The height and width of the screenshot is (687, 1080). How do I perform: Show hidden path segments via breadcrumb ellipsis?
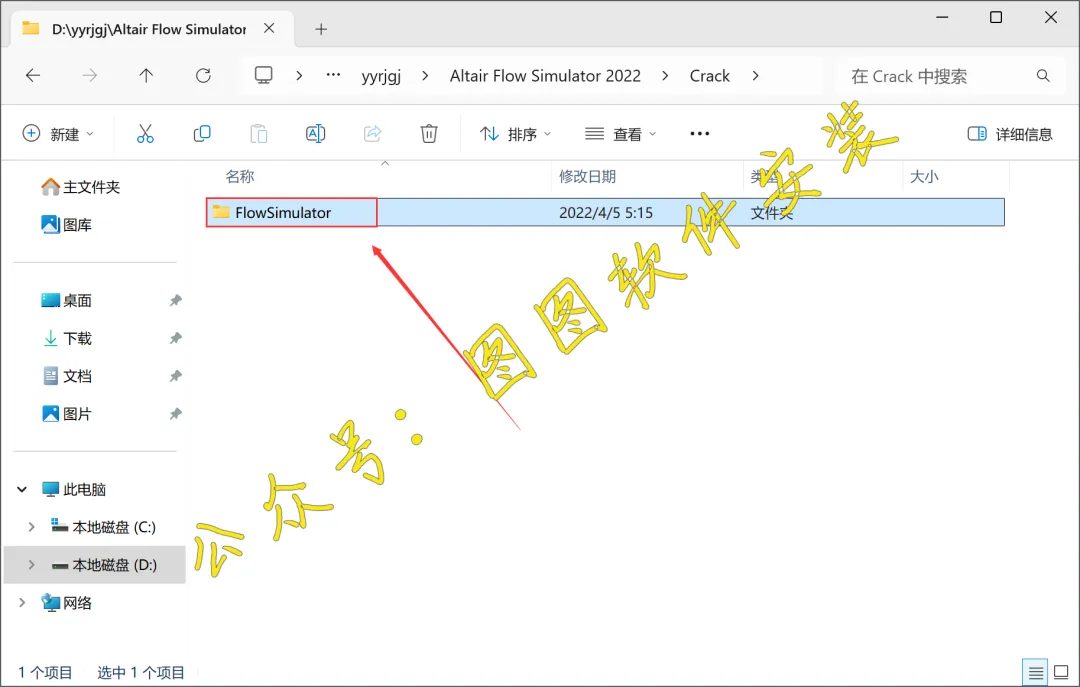point(333,75)
